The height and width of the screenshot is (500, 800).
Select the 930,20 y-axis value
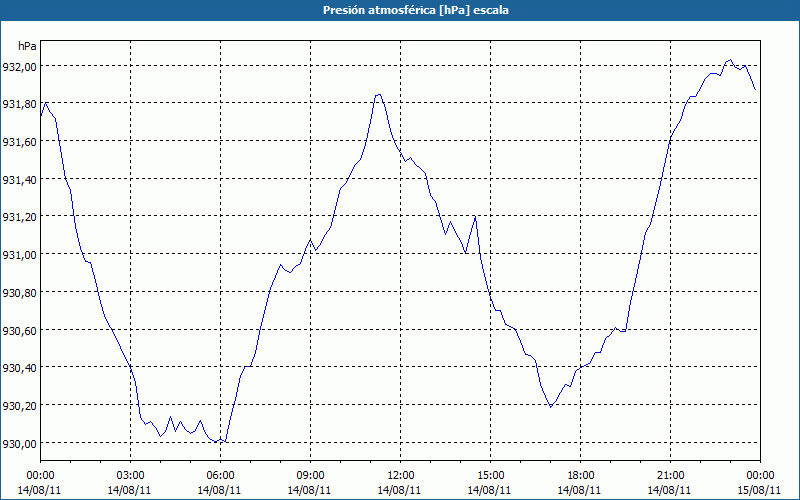[x=19, y=406]
